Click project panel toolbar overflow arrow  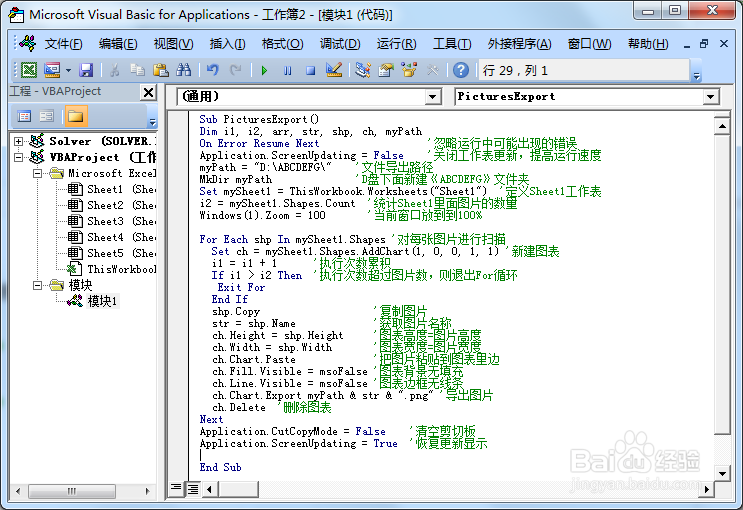point(152,122)
